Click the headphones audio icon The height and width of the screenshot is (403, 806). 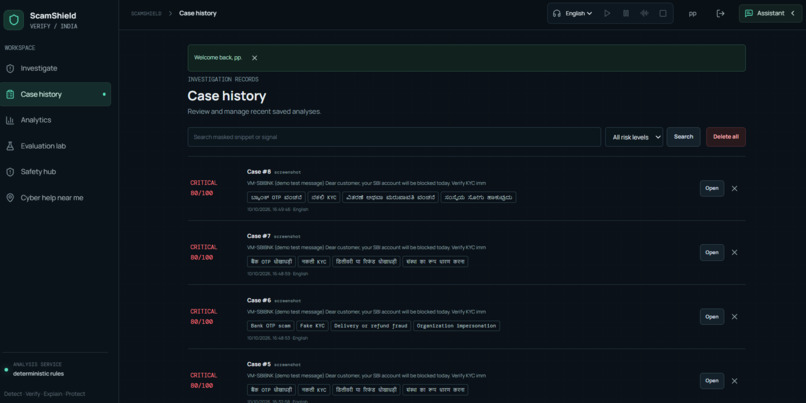[x=557, y=13]
